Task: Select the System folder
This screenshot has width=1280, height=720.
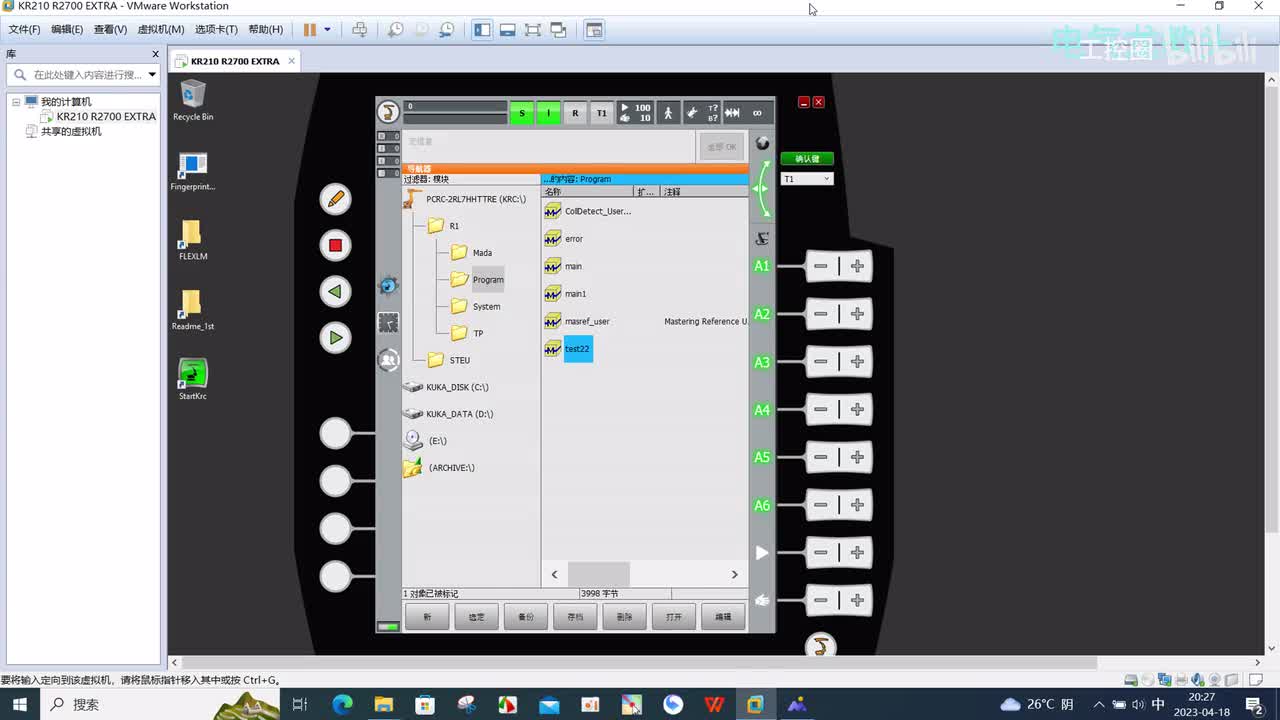Action: tap(476, 307)
